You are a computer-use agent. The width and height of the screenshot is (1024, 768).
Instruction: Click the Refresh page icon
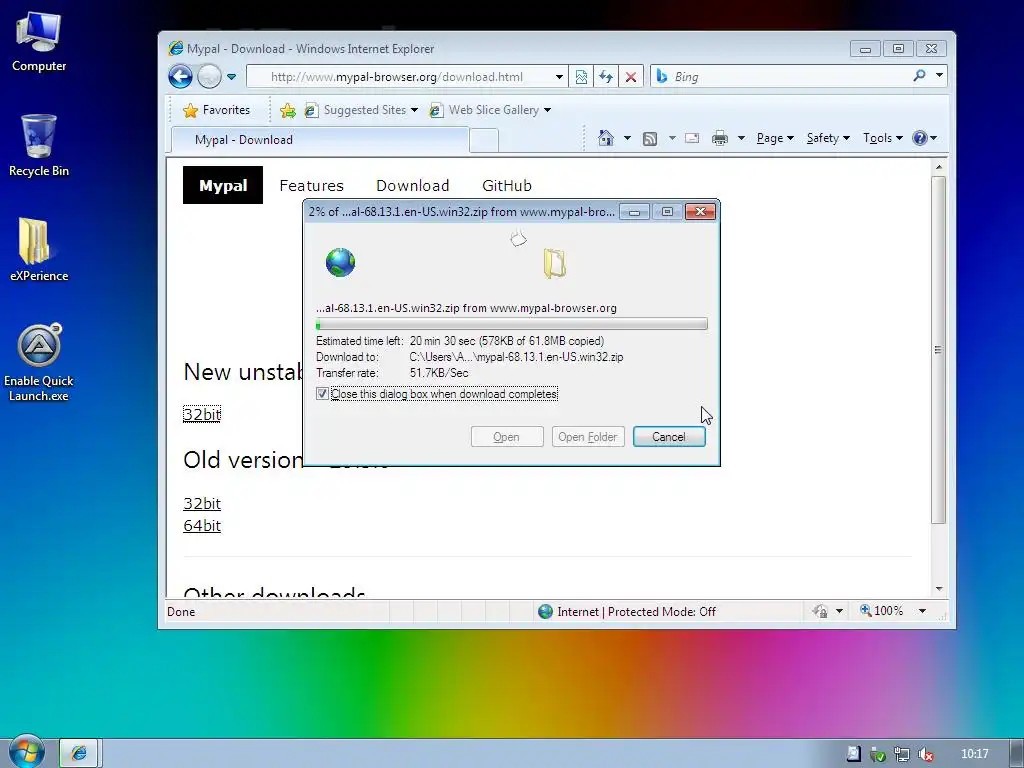coord(606,77)
